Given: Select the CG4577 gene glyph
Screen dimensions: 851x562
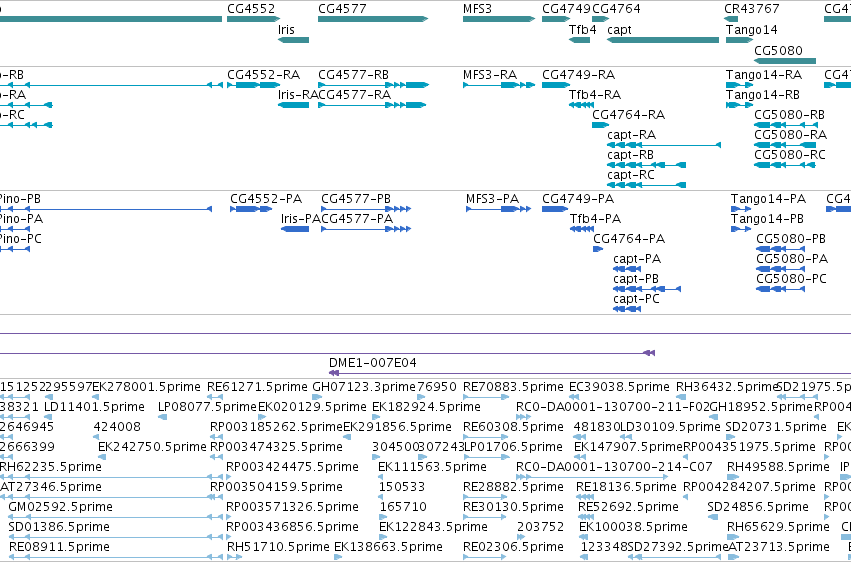Looking at the screenshot, I should tap(373, 19).
